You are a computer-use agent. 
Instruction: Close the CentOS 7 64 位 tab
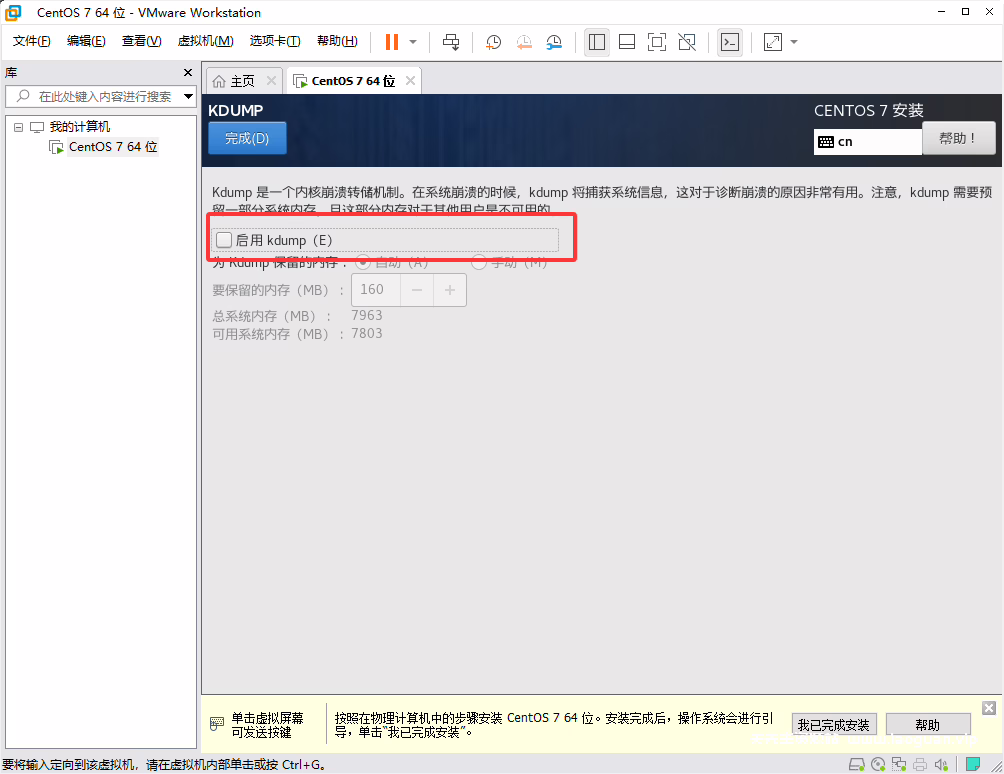(x=410, y=81)
